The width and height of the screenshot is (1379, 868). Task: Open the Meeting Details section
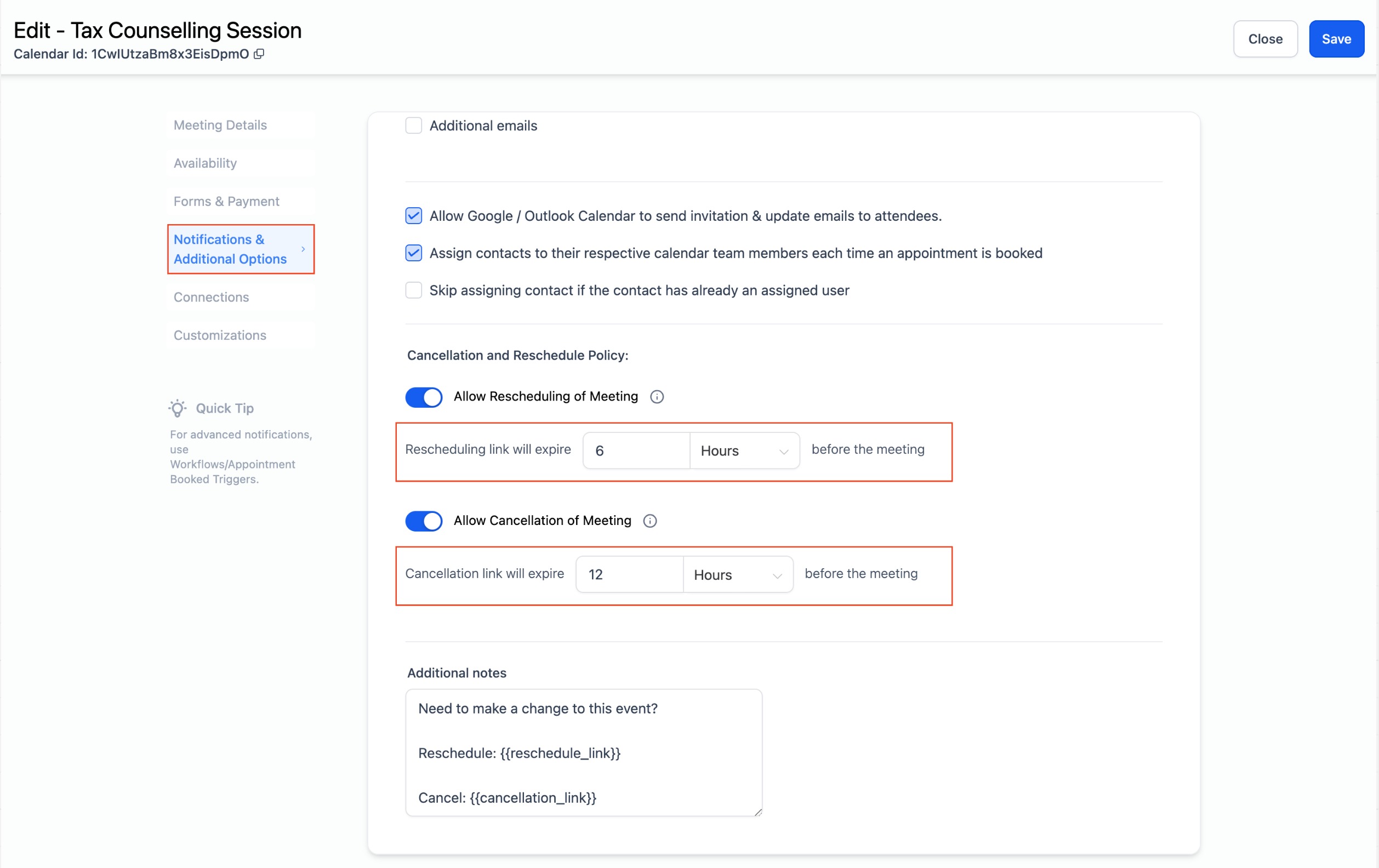[x=220, y=125]
